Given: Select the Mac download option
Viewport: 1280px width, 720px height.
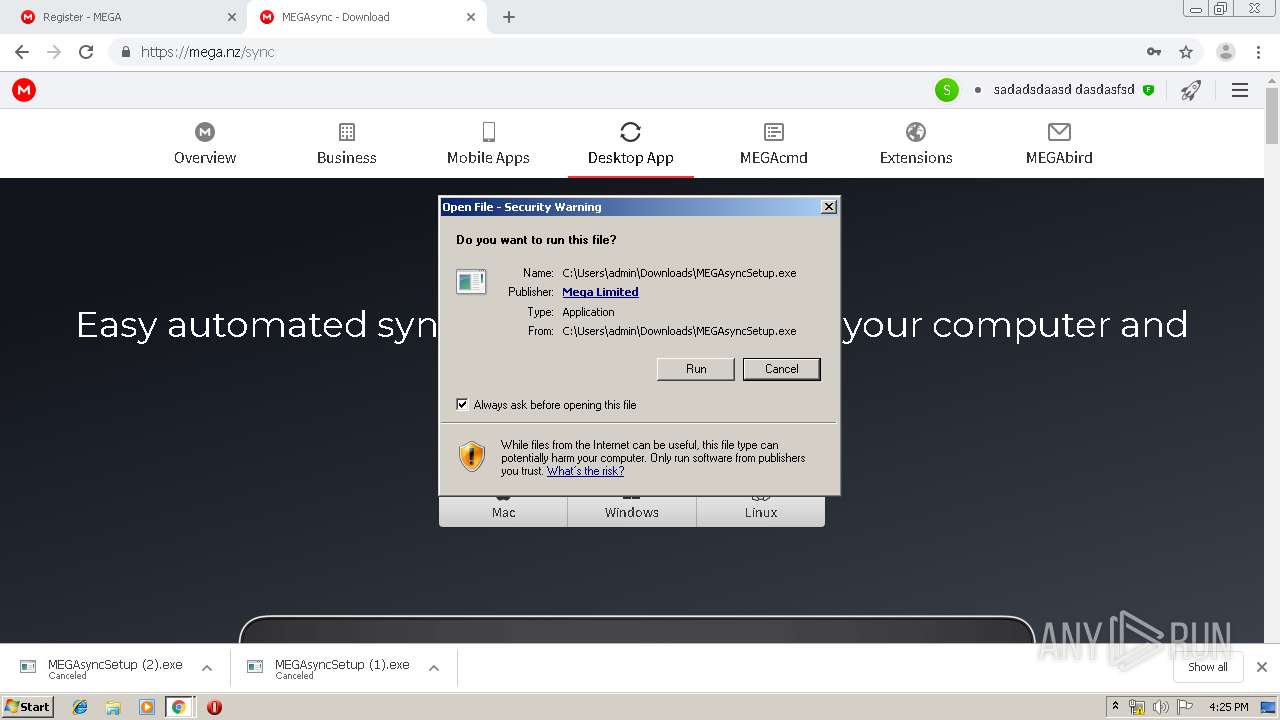Looking at the screenshot, I should click(x=504, y=511).
